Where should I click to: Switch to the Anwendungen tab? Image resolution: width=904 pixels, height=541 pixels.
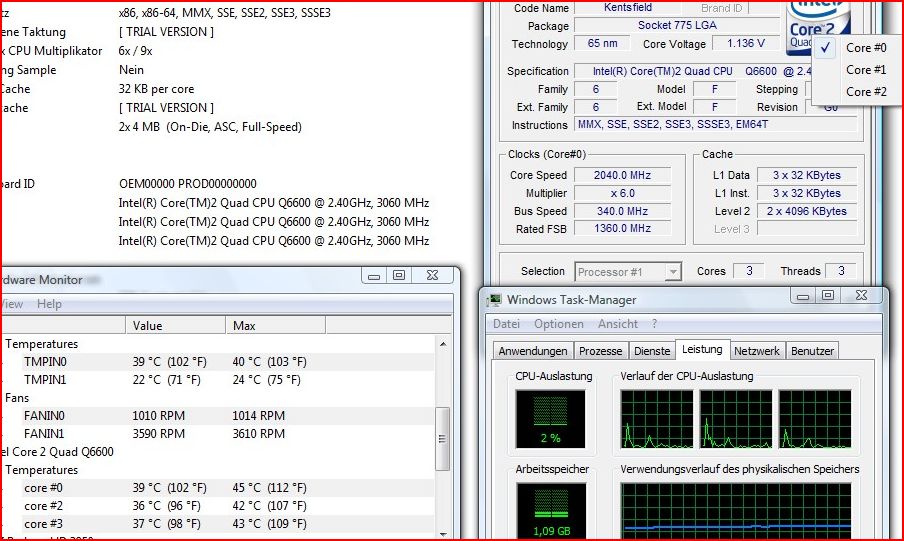point(533,351)
